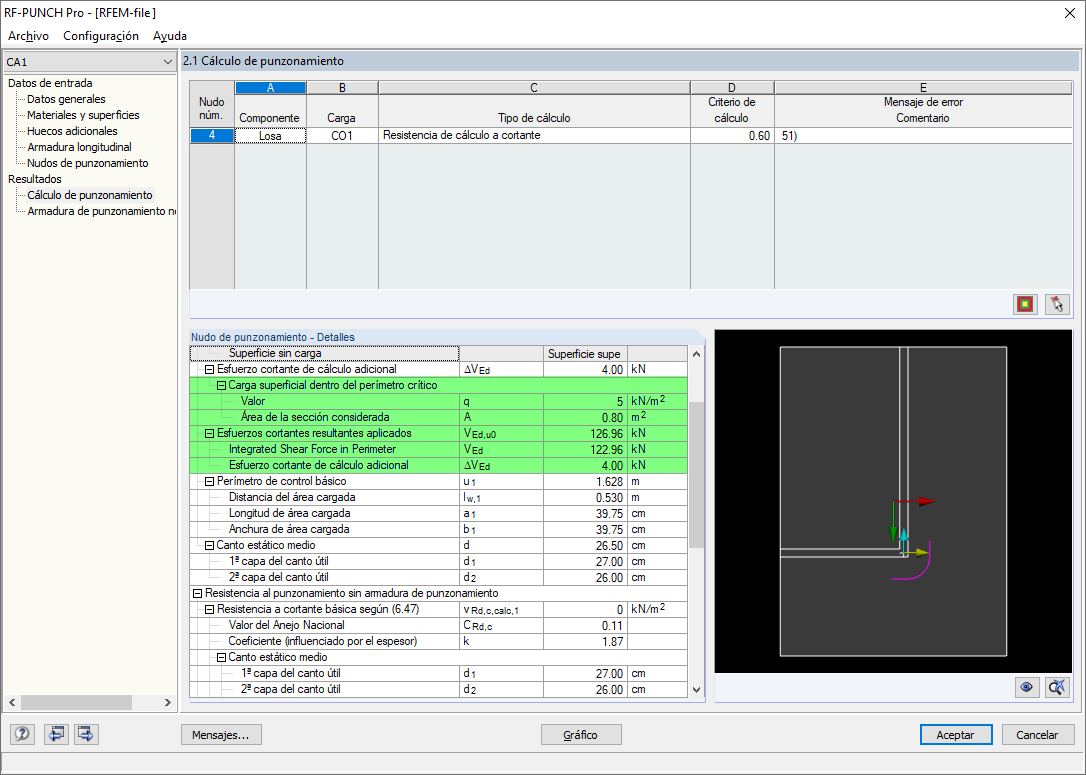Screen dimensions: 1086x775
Task: Collapse Perímetro de control básico node
Action: pos(209,481)
